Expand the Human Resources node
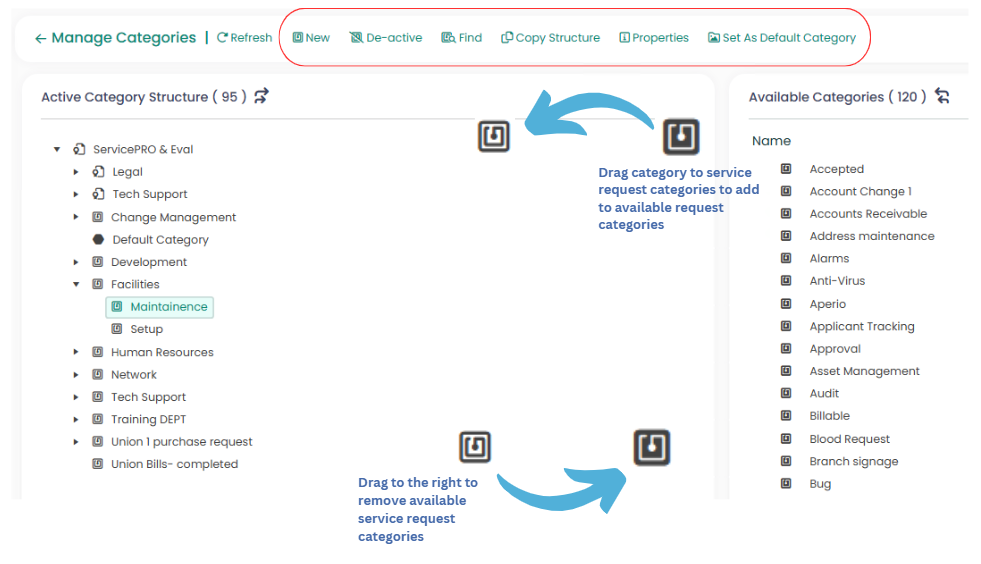Screen dimensions: 981x564 point(76,352)
